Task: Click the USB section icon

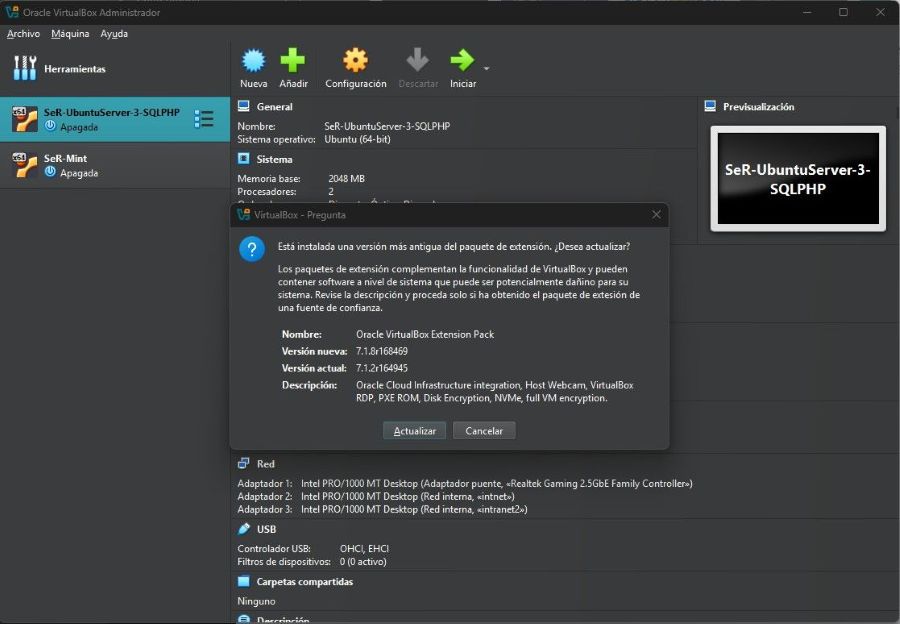Action: pos(243,529)
